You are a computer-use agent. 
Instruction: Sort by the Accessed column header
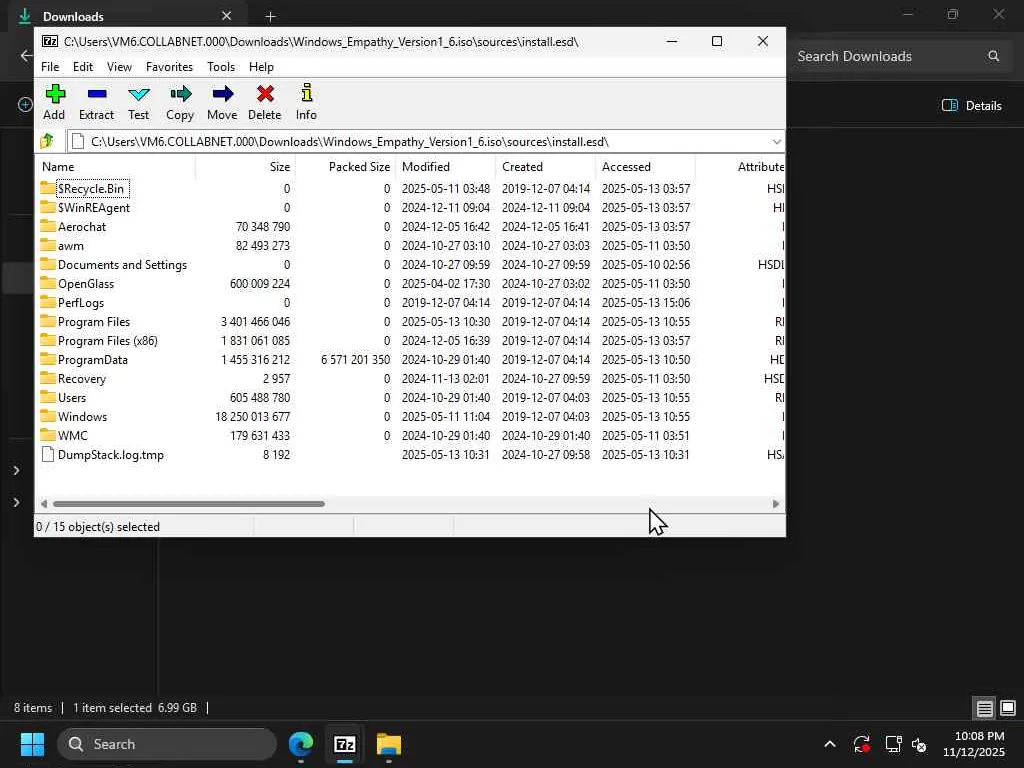coord(646,167)
